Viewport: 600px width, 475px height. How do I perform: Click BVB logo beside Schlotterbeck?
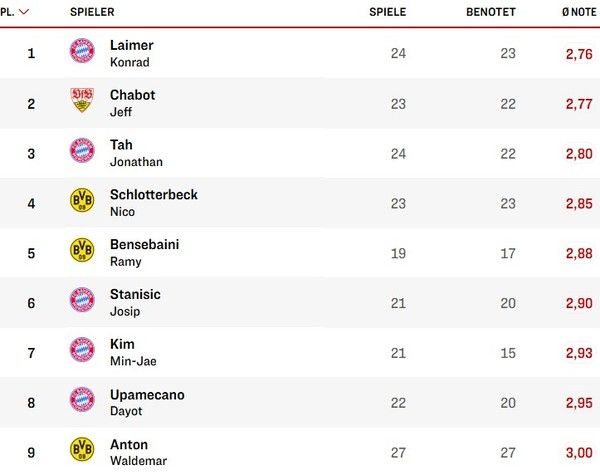[82, 202]
